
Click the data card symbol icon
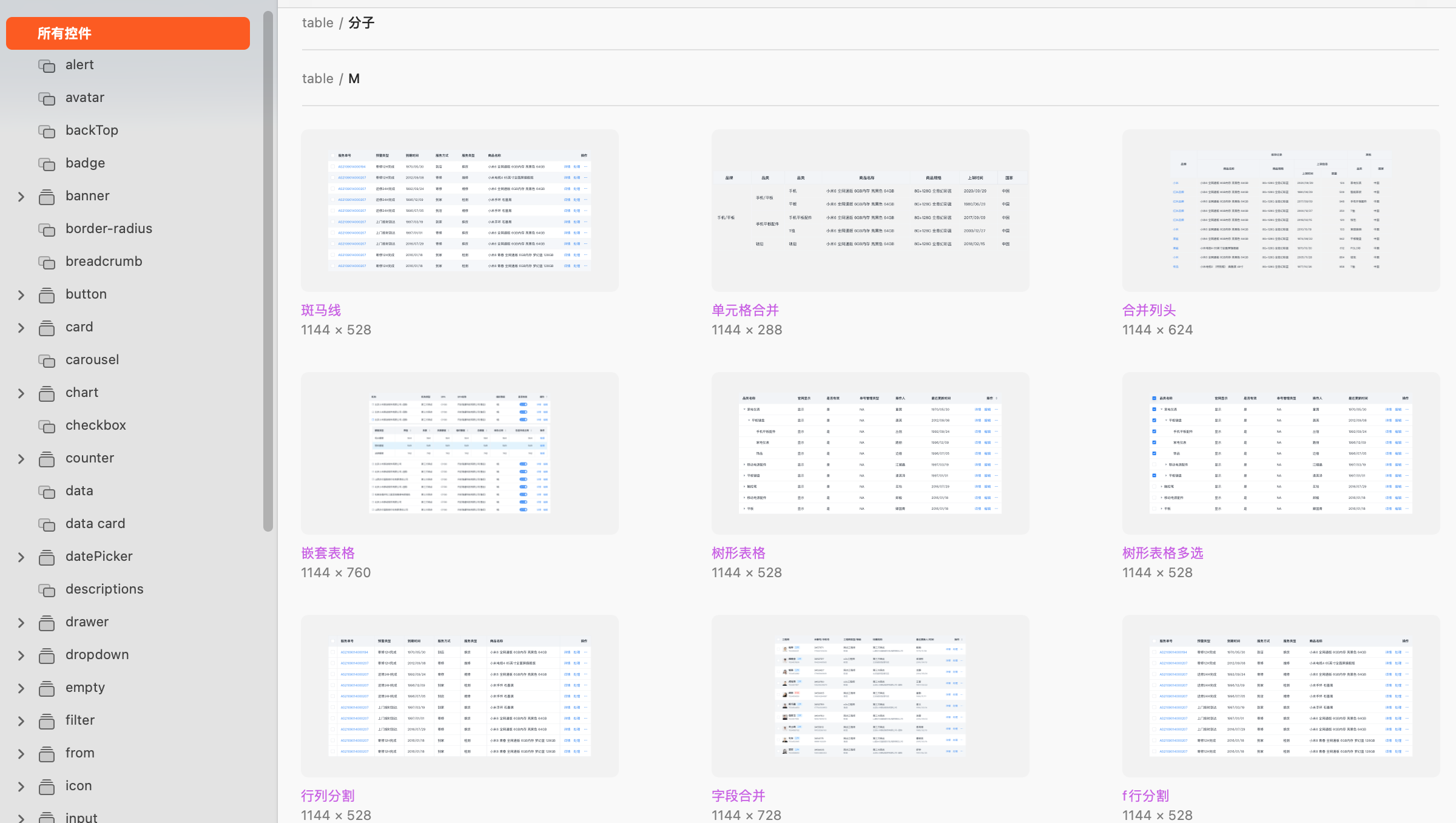click(x=47, y=524)
